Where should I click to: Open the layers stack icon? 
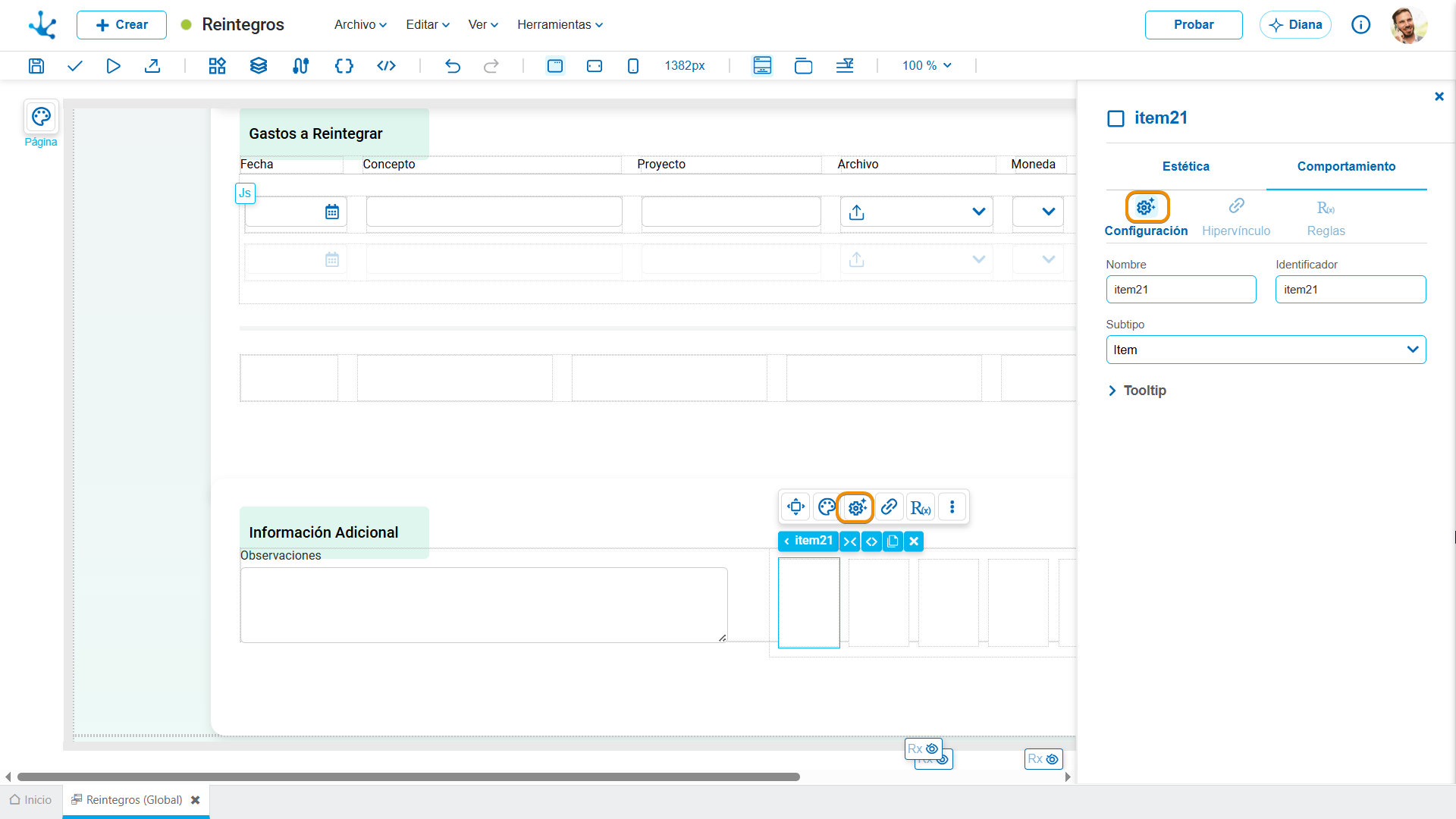click(259, 66)
